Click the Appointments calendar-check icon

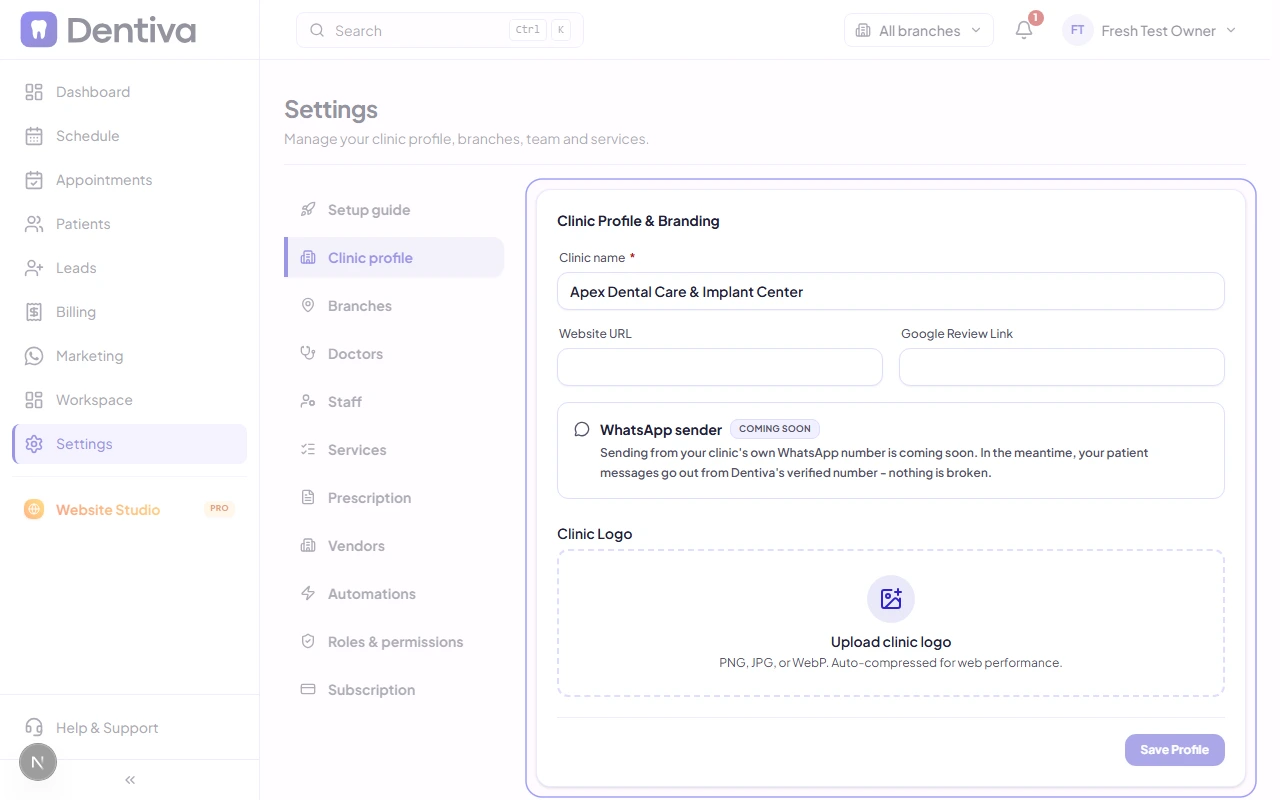tap(34, 180)
